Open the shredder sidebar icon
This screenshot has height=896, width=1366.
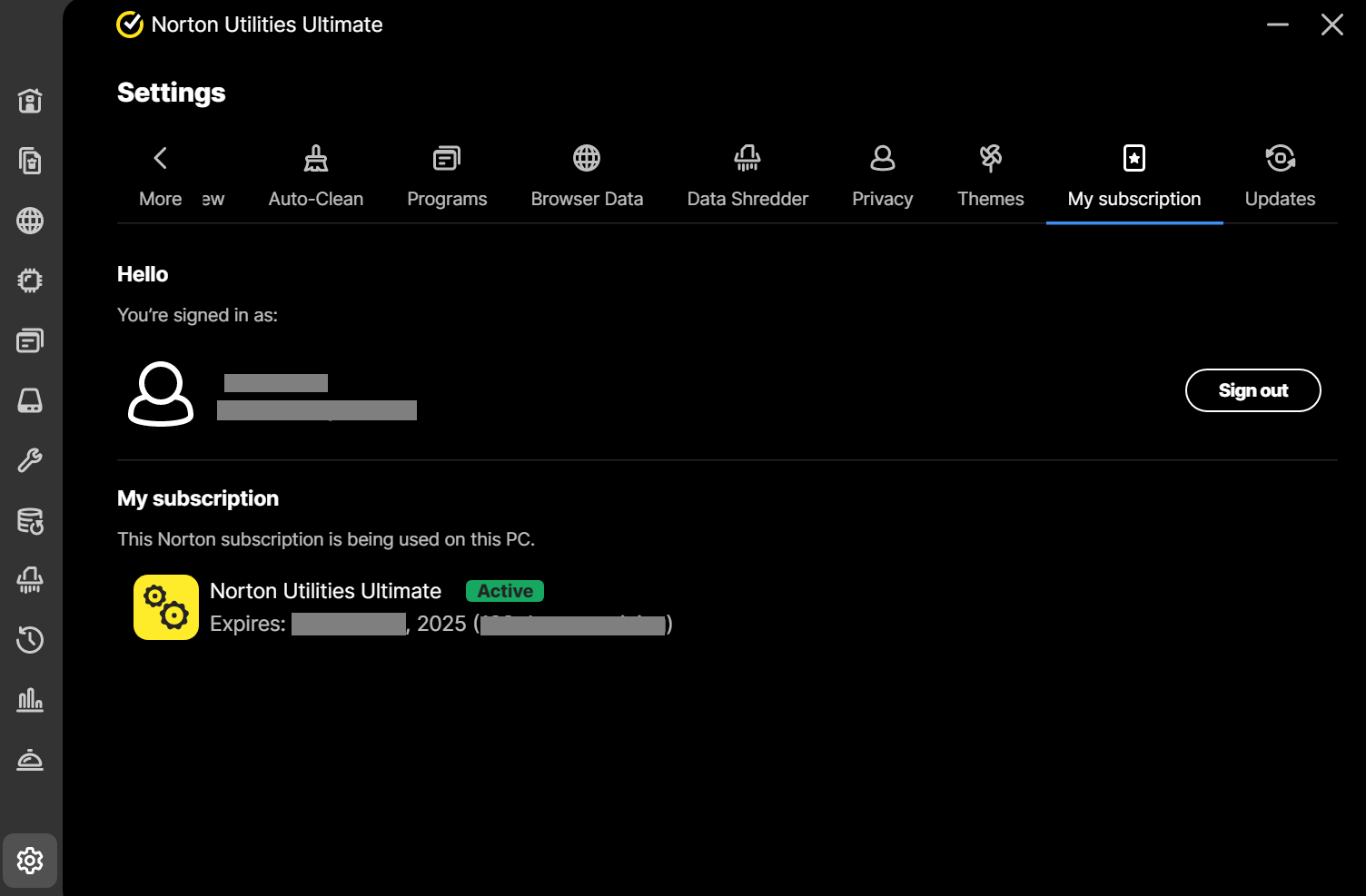[30, 580]
